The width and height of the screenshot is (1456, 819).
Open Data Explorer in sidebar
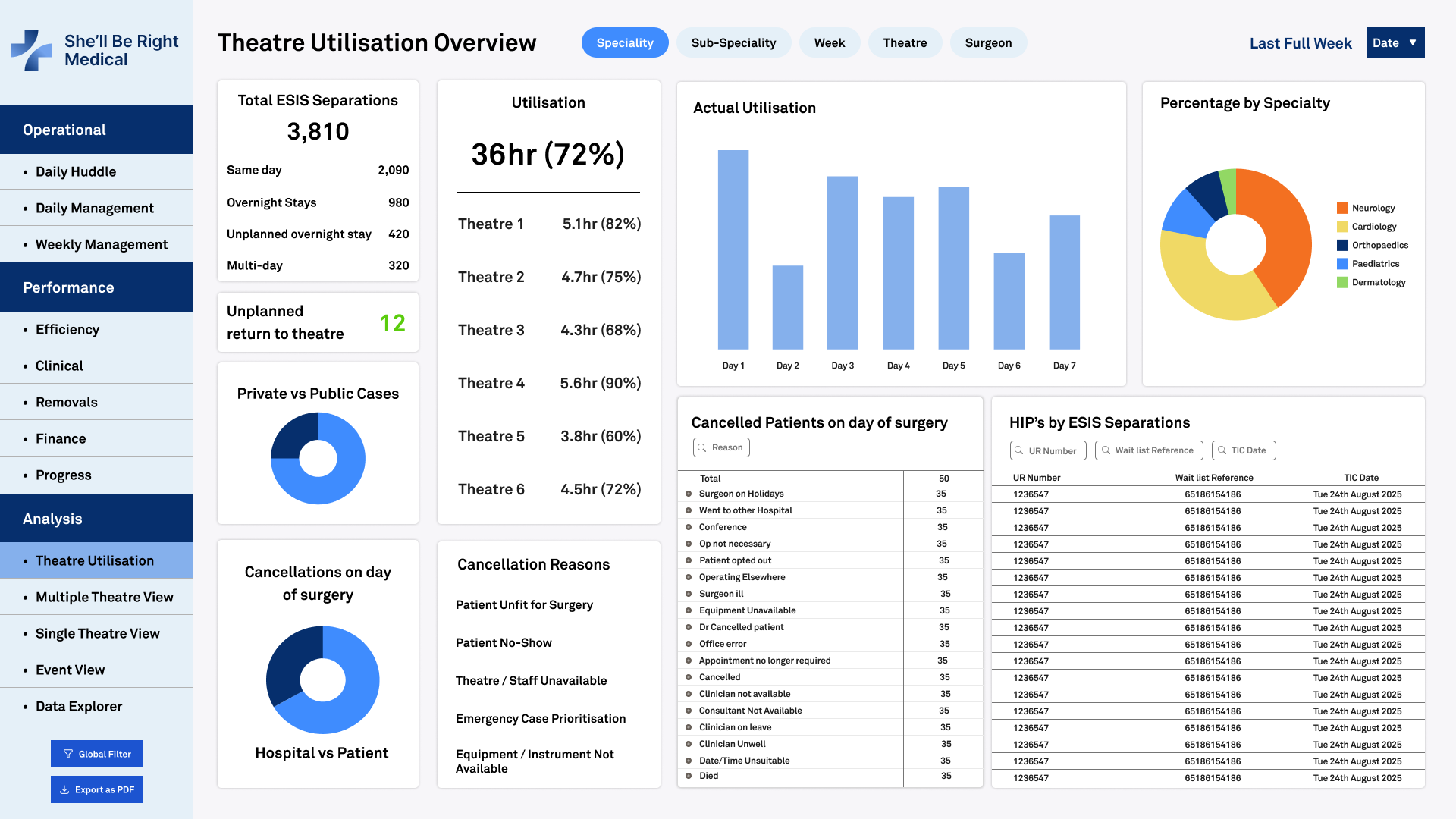click(x=96, y=706)
